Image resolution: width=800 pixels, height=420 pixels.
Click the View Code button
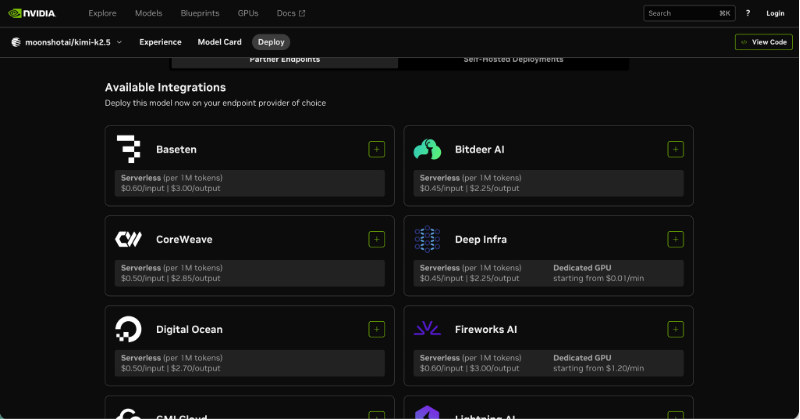763,42
